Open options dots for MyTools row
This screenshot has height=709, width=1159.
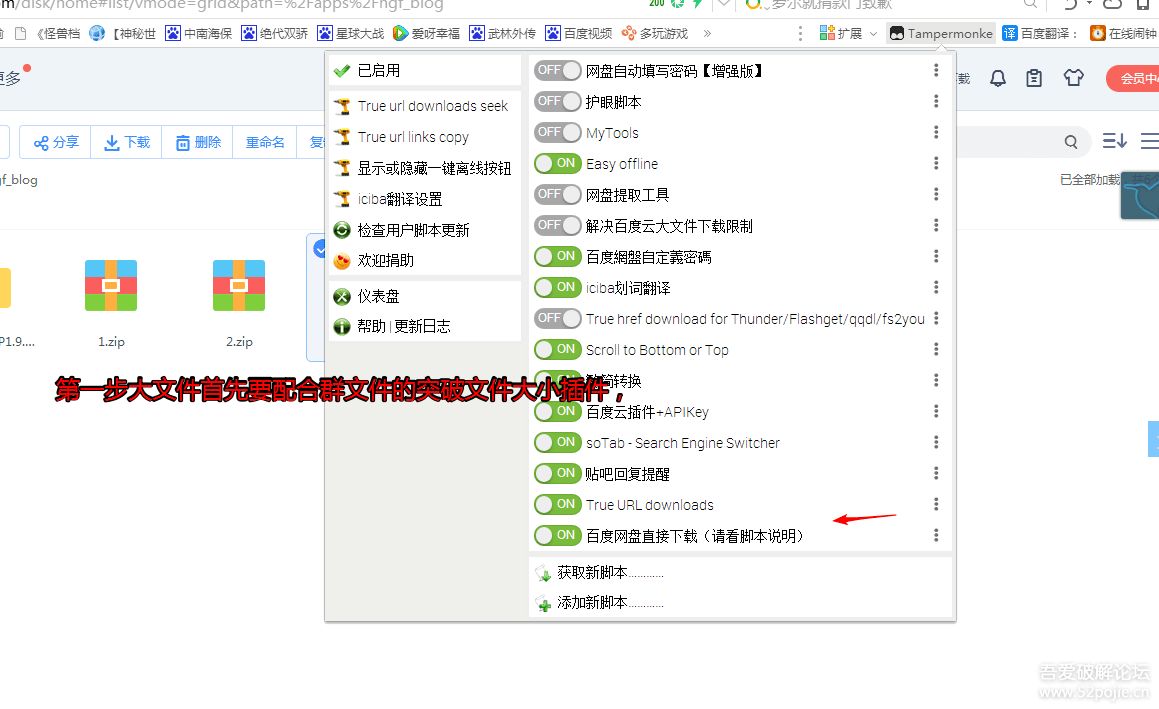click(936, 132)
